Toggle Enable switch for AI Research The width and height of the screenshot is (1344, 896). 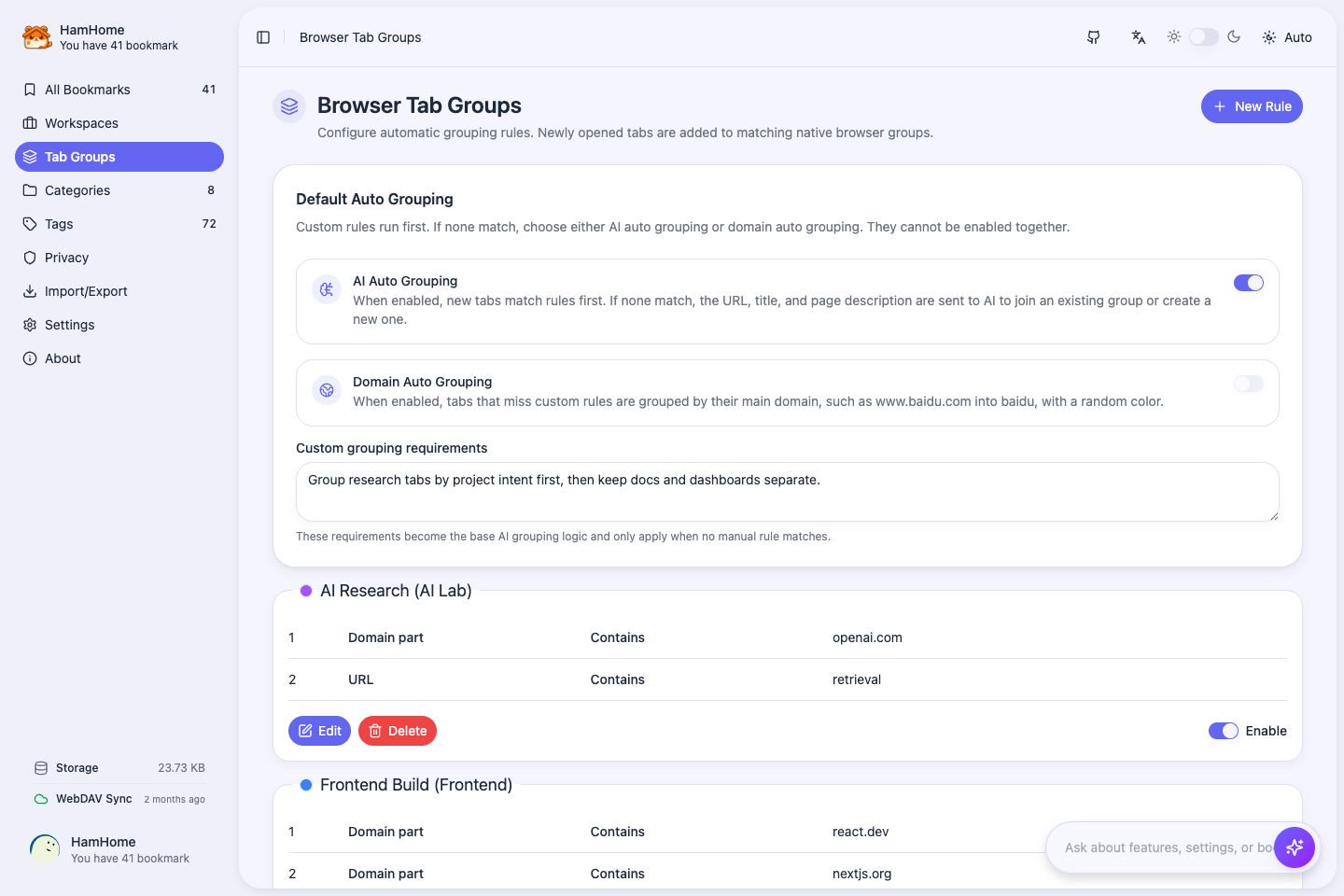[1224, 731]
